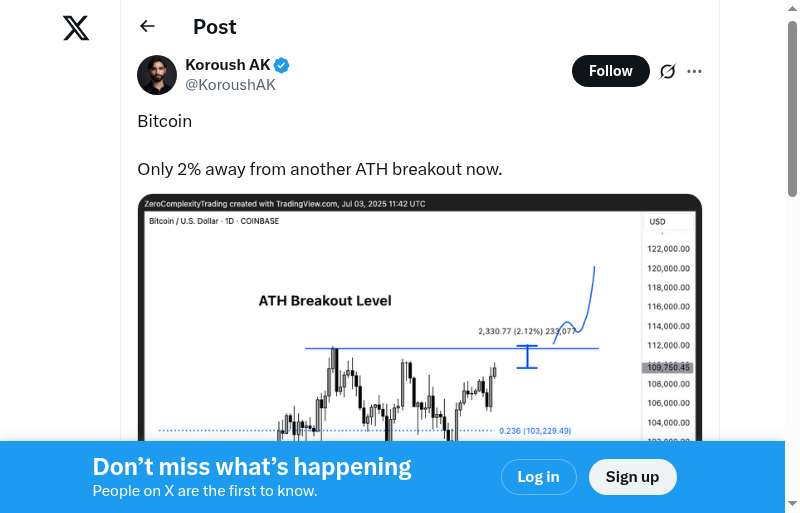
Task: Click the Post heading title
Action: [x=215, y=27]
